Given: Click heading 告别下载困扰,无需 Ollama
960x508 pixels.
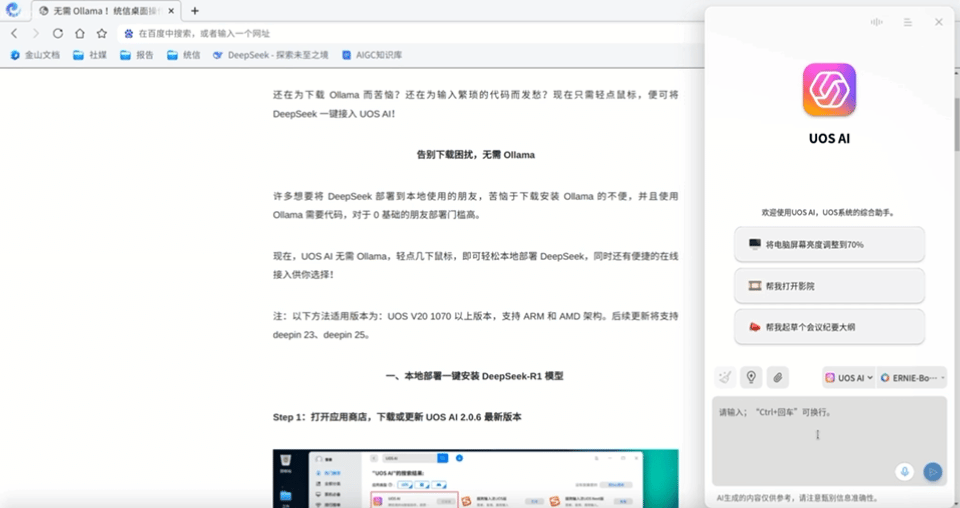Looking at the screenshot, I should pos(476,155).
